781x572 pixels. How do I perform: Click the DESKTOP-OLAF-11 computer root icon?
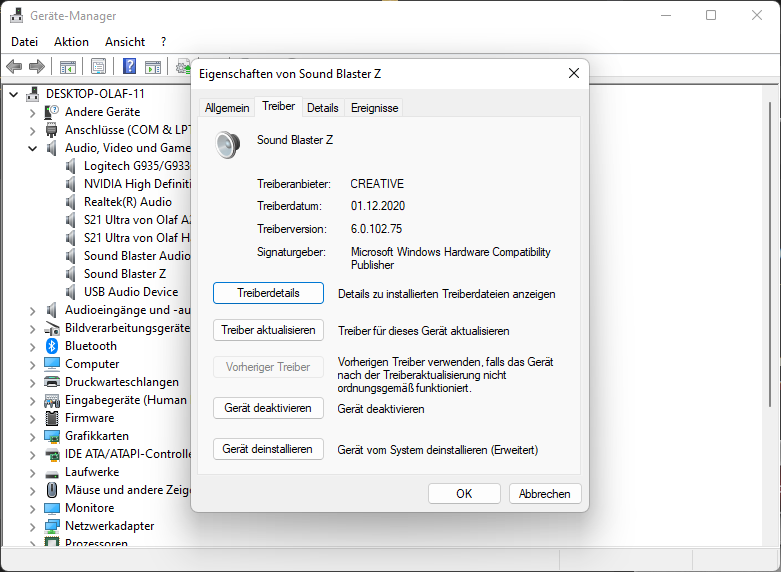33,93
